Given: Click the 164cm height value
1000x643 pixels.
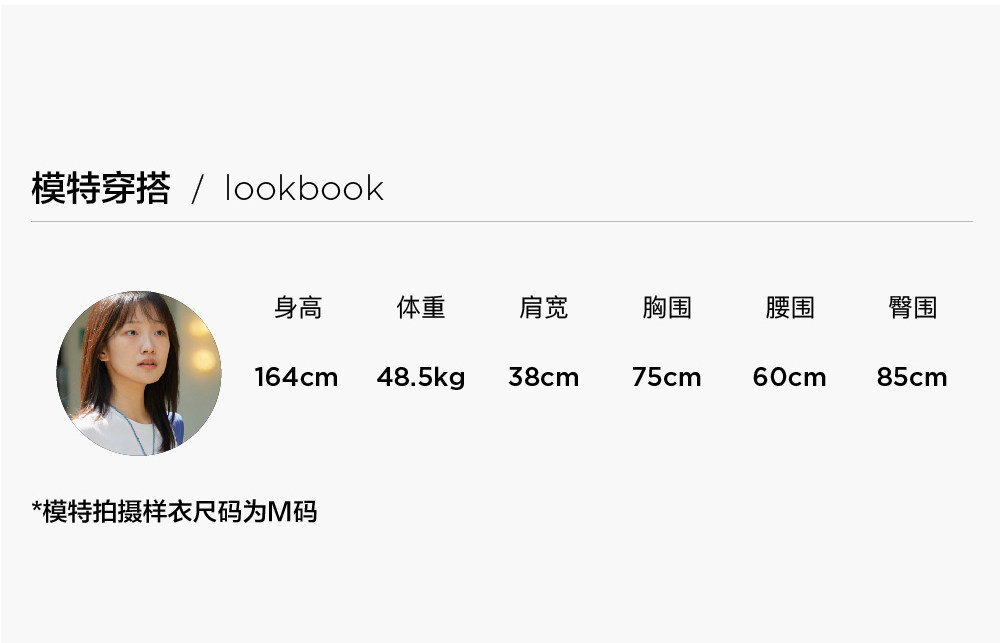Looking at the screenshot, I should point(297,377).
